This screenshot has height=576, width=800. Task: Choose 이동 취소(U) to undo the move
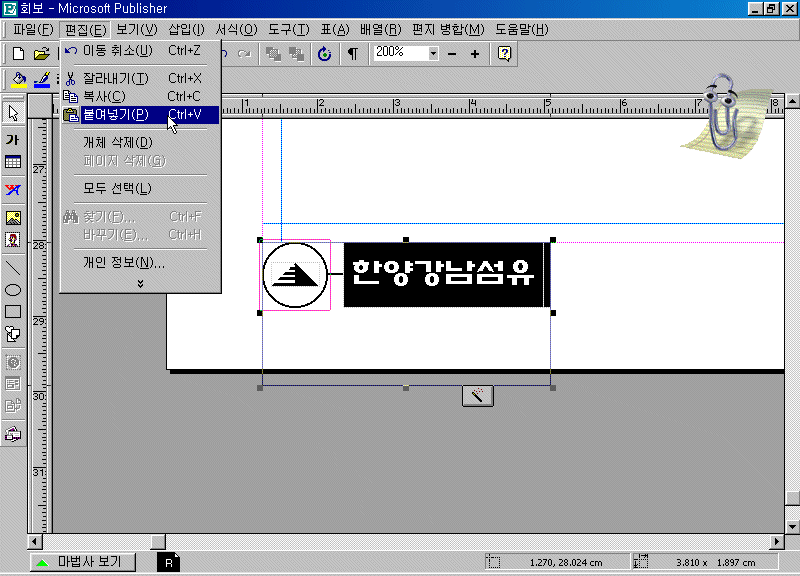(x=140, y=51)
